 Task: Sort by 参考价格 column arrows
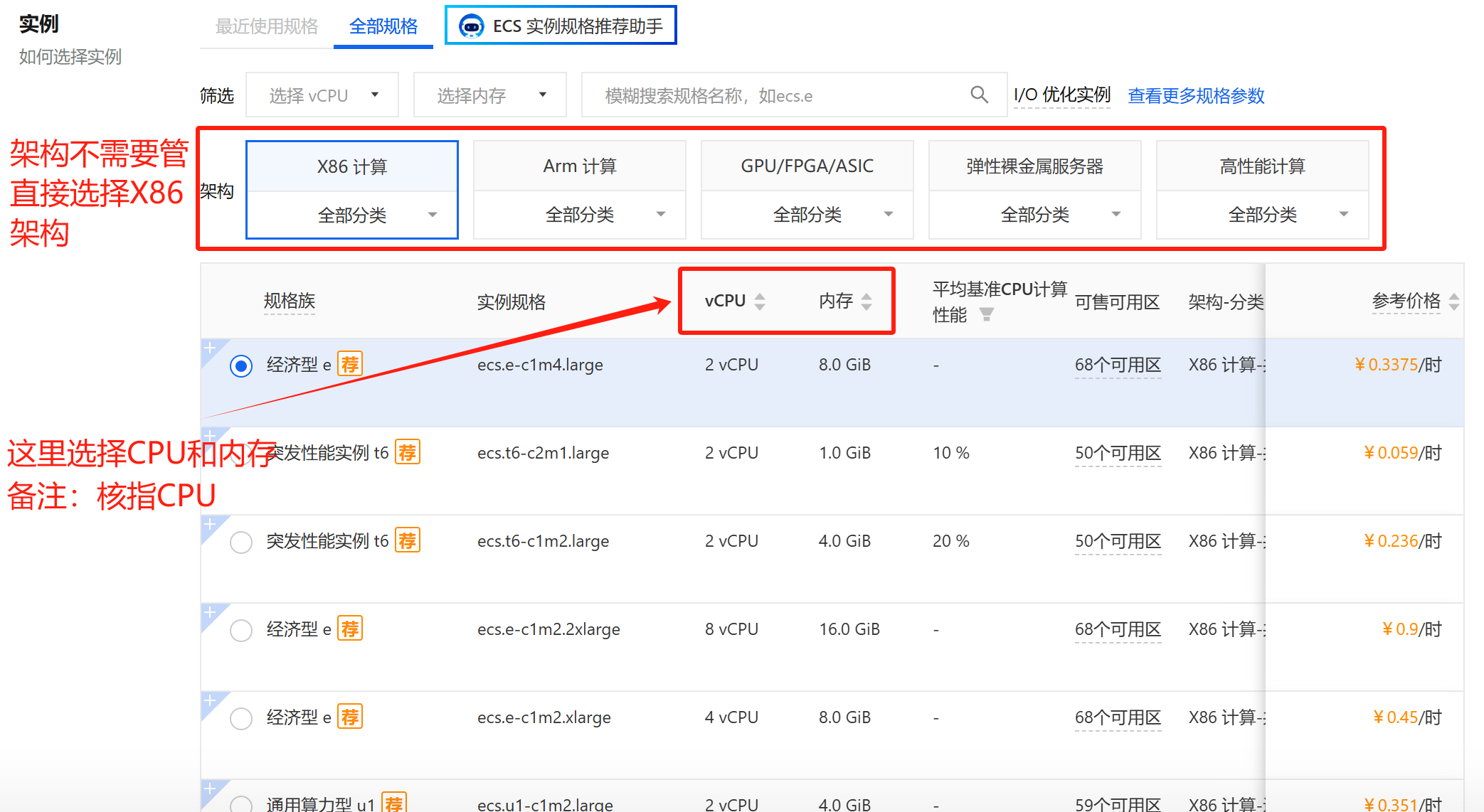click(1453, 301)
